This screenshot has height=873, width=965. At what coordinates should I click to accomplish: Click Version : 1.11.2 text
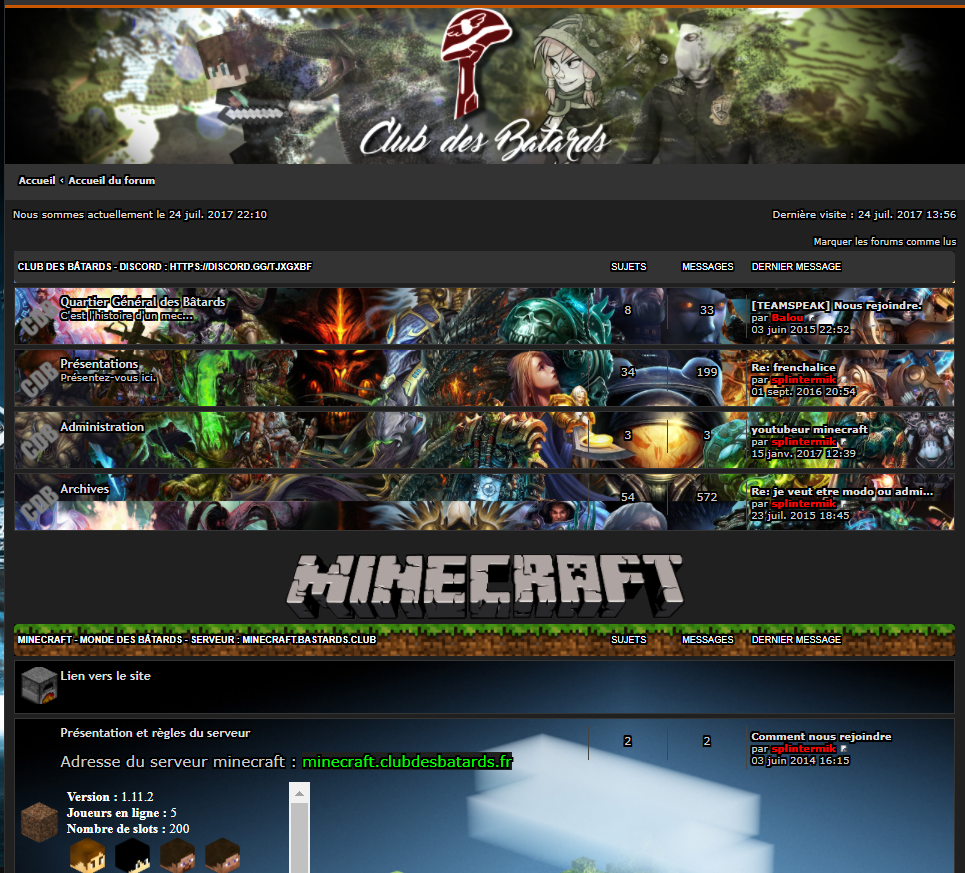[x=110, y=797]
